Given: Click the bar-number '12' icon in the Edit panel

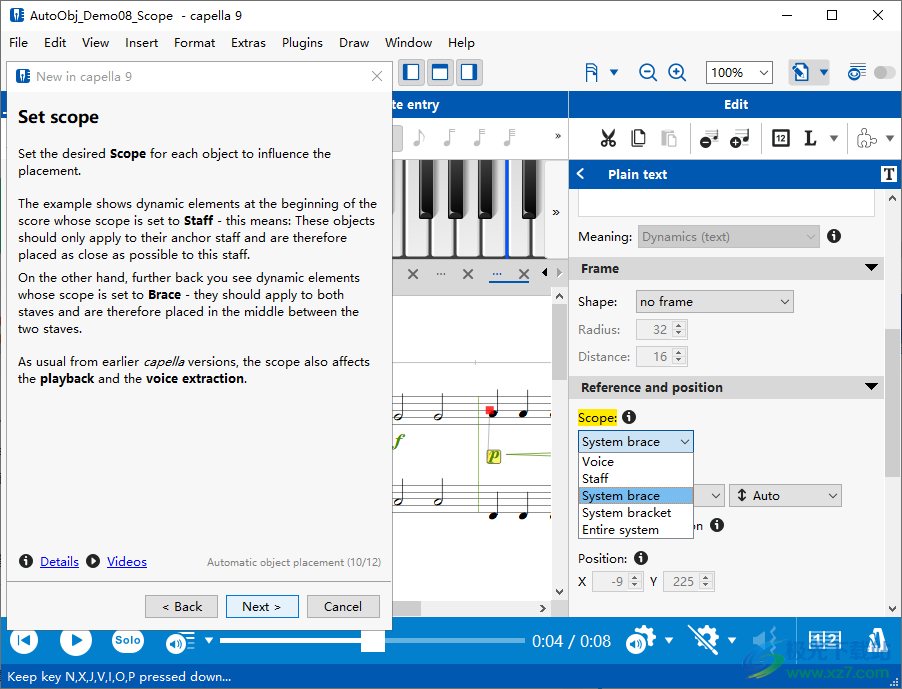Looking at the screenshot, I should 780,138.
